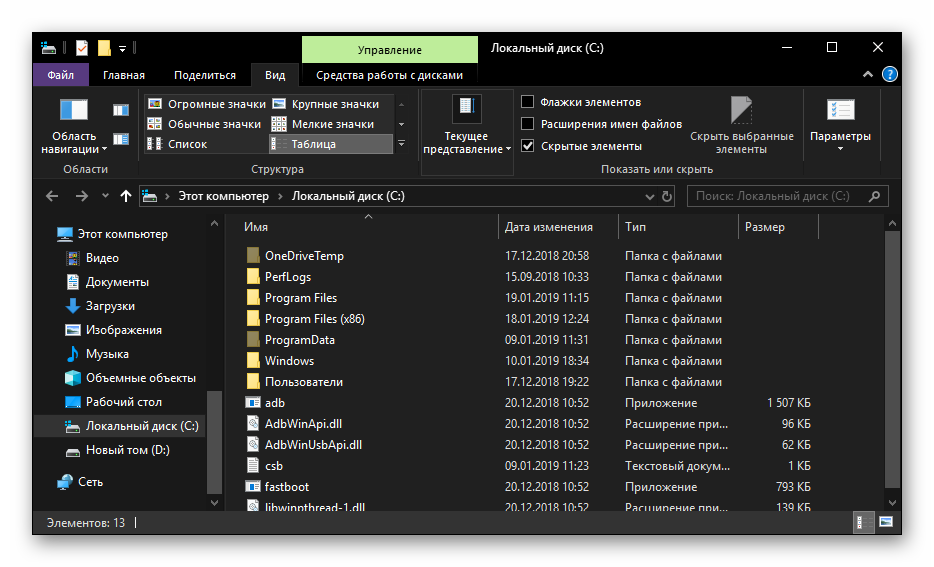Click the Hide selected items icon
The height and width of the screenshot is (567, 934).
click(741, 110)
